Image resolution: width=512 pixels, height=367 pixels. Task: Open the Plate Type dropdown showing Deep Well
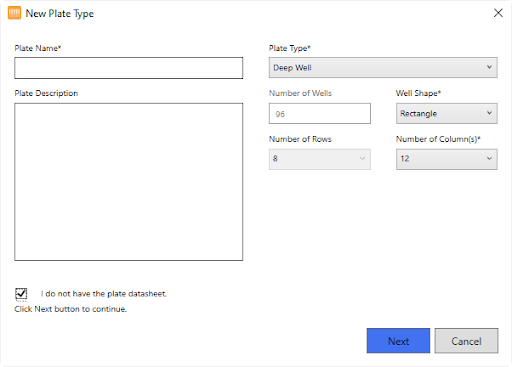(x=383, y=68)
